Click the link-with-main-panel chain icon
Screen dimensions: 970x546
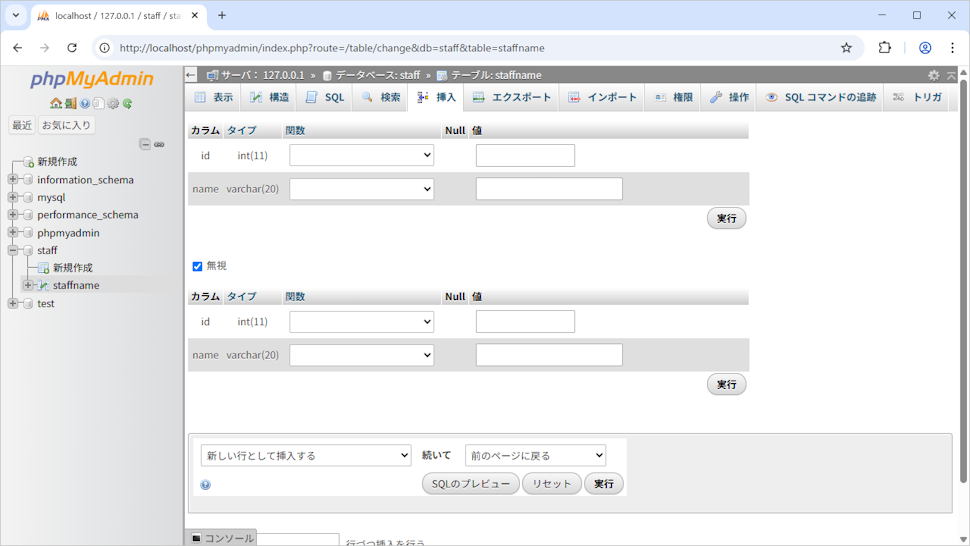coord(159,144)
